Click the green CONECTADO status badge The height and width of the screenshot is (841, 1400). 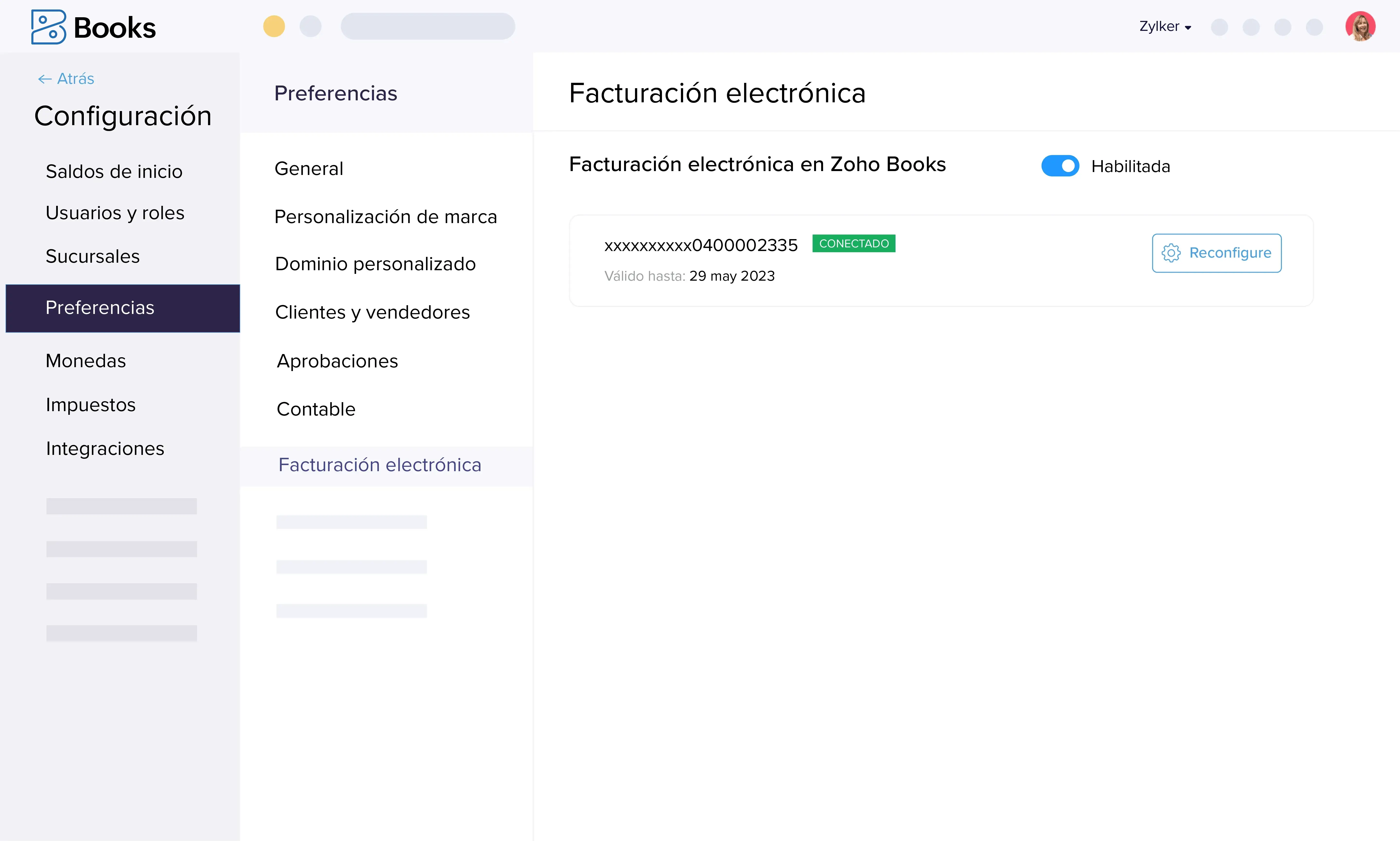pos(853,244)
